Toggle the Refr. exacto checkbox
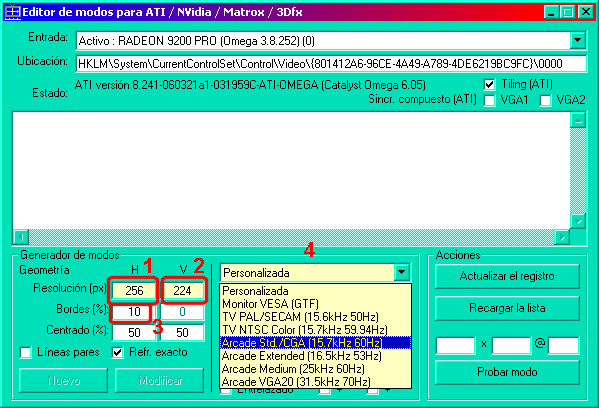The height and width of the screenshot is (408, 599). [118, 352]
